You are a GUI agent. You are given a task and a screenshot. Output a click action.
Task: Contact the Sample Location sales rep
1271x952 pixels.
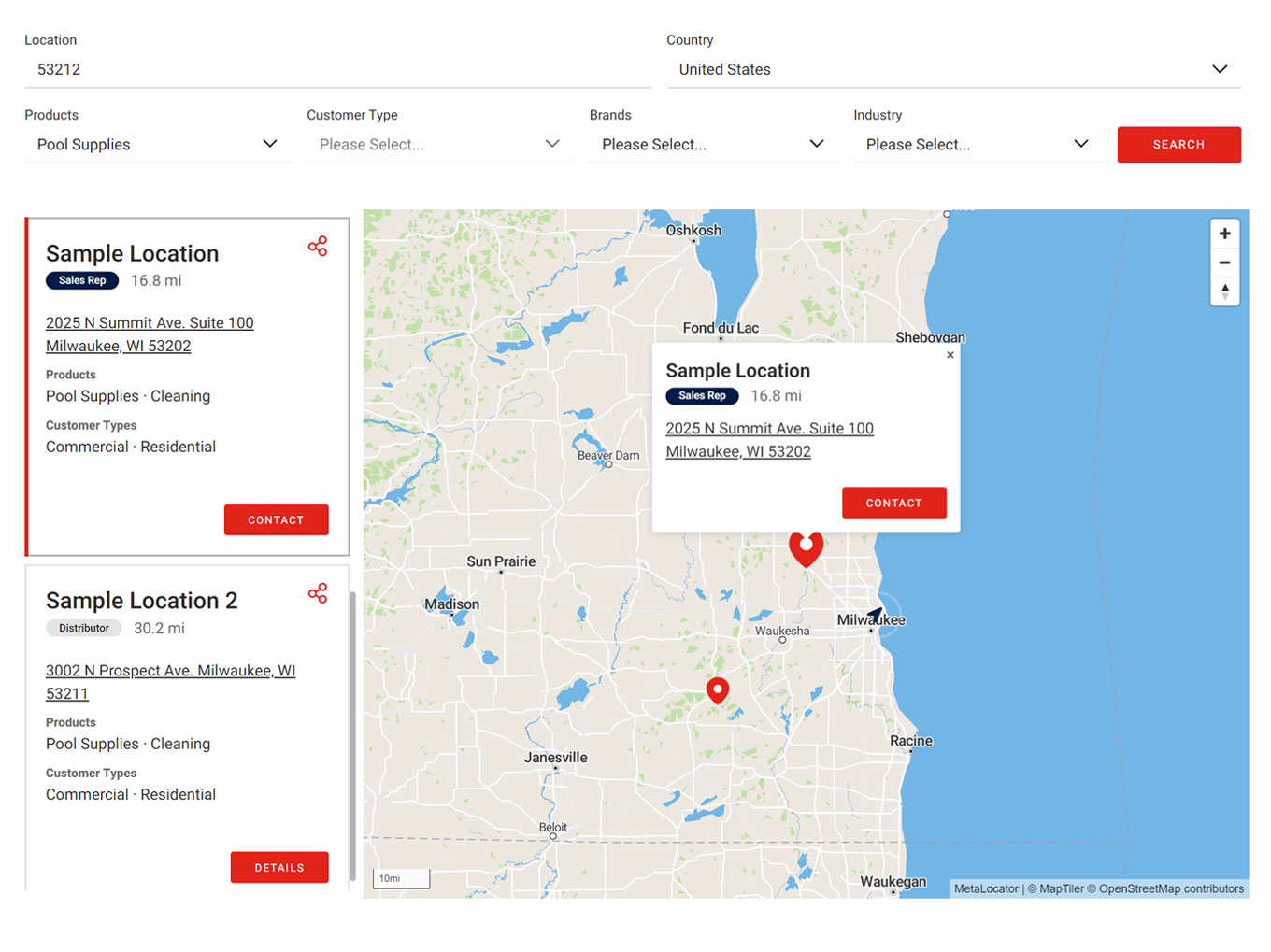point(276,519)
